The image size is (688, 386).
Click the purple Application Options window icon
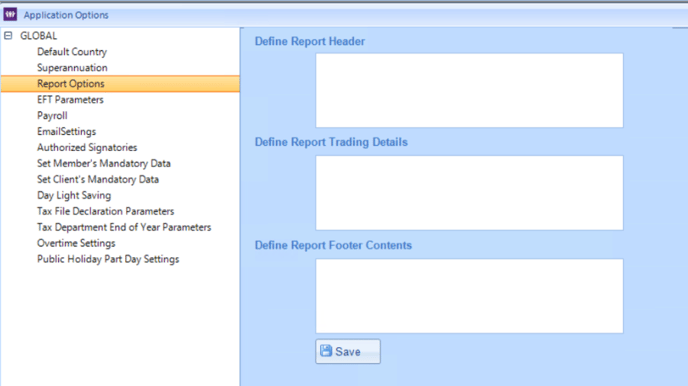[x=10, y=14]
